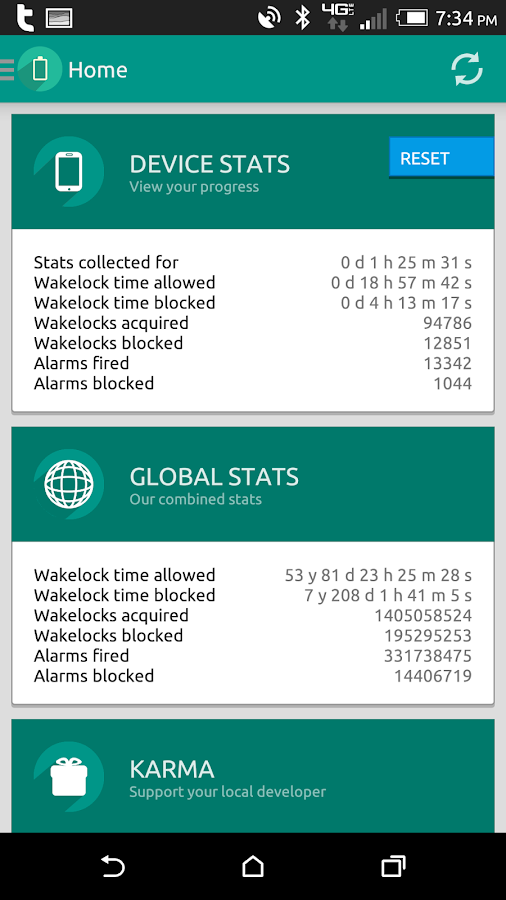Open the GLOBAL STATS card header
The height and width of the screenshot is (900, 506).
(252, 484)
